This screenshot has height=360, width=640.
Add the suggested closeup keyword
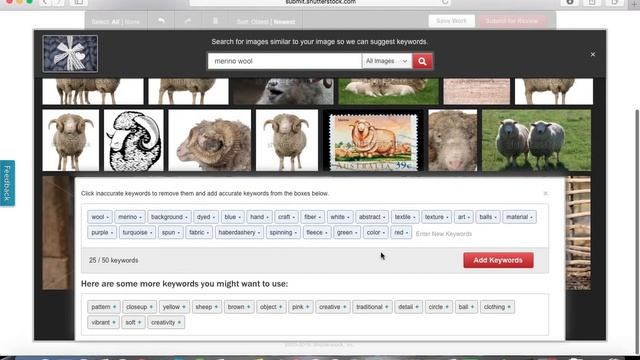139,307
